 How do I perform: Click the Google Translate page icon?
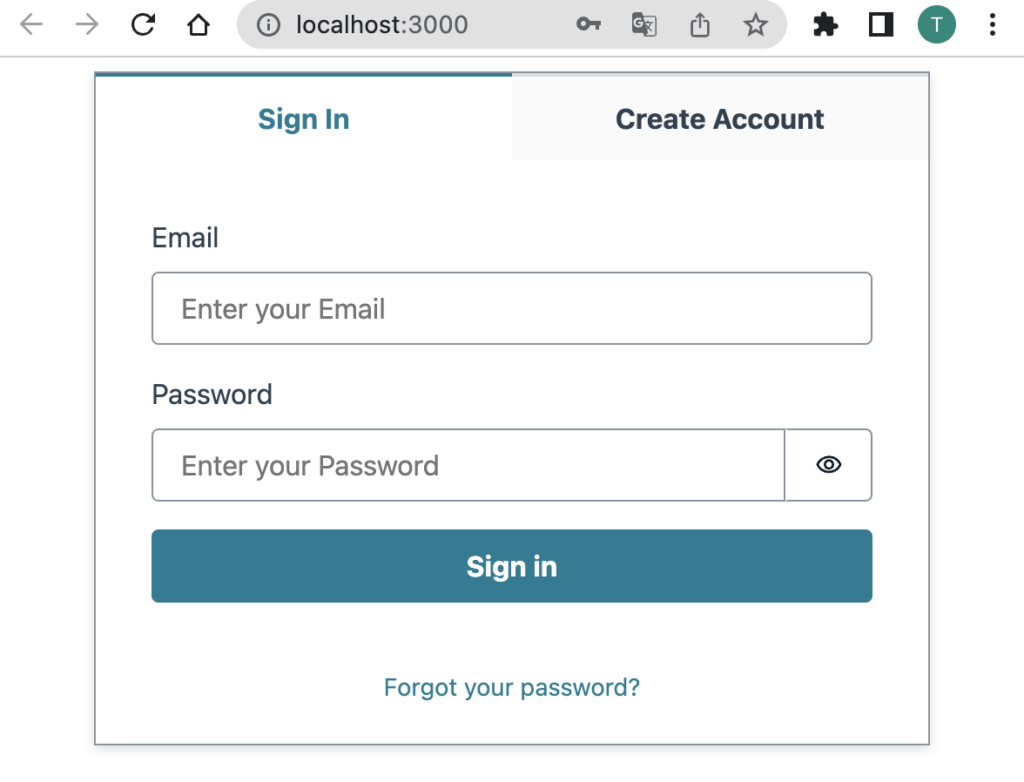[644, 25]
